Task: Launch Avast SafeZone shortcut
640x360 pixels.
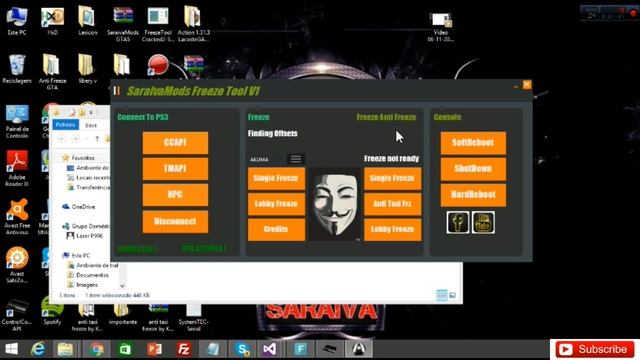Action: point(17,264)
